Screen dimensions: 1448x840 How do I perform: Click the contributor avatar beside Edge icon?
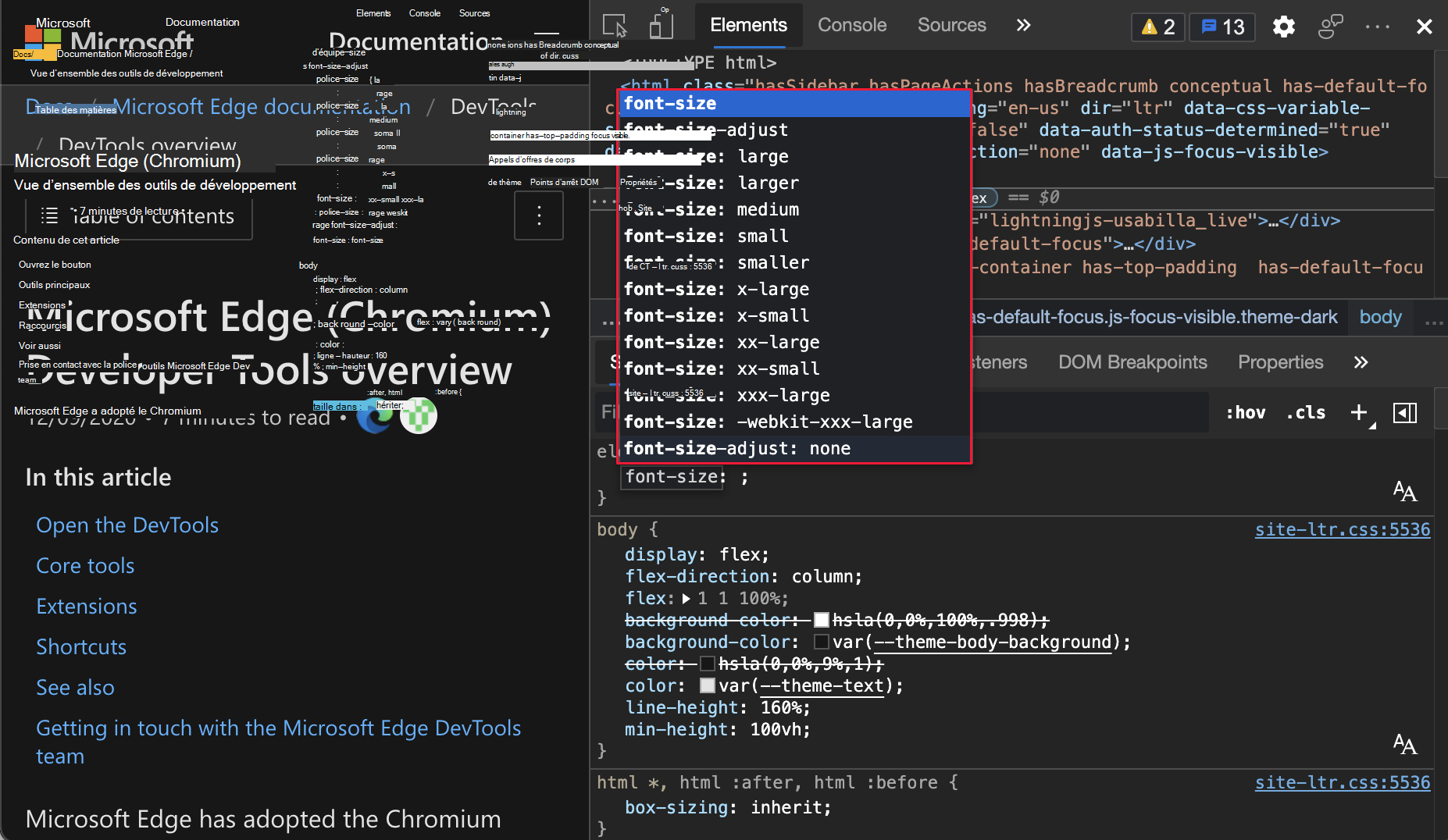click(x=419, y=416)
